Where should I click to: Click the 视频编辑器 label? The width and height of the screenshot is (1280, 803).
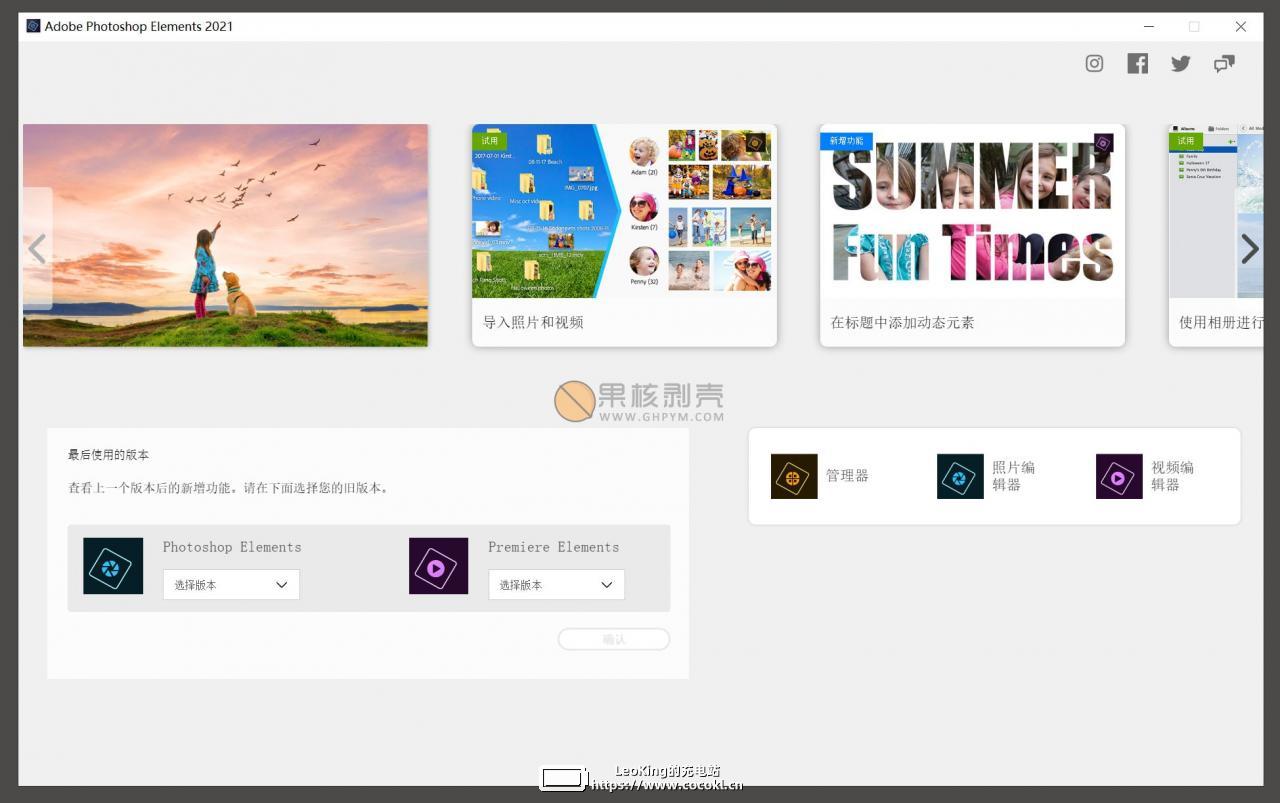click(1172, 476)
